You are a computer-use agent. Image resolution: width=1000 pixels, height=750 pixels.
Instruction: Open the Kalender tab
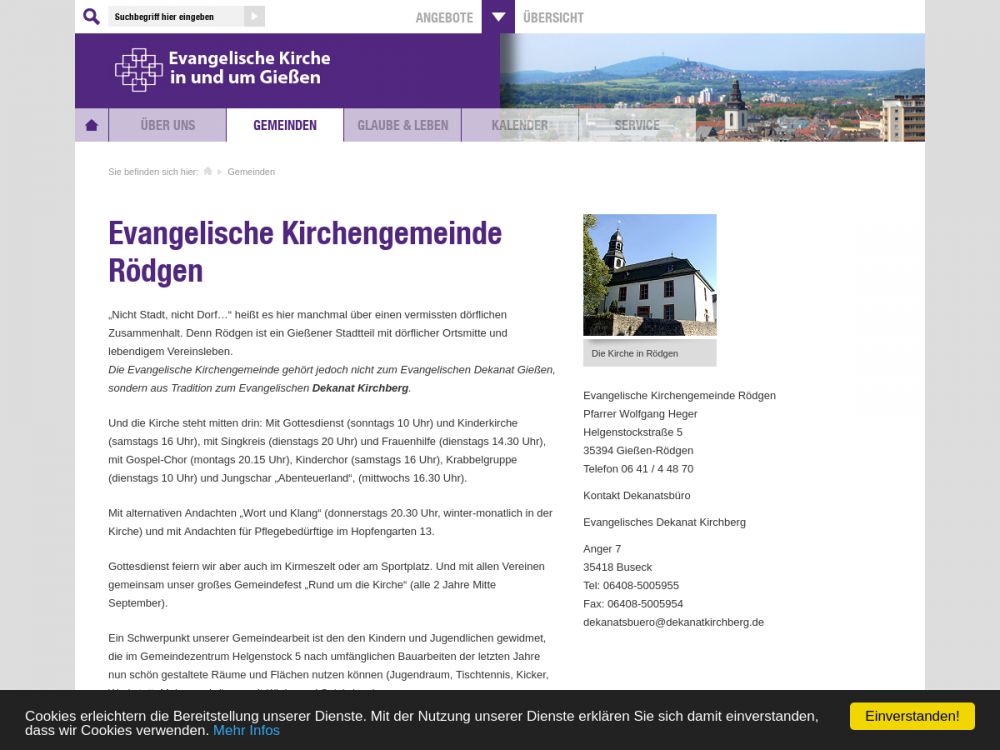519,125
